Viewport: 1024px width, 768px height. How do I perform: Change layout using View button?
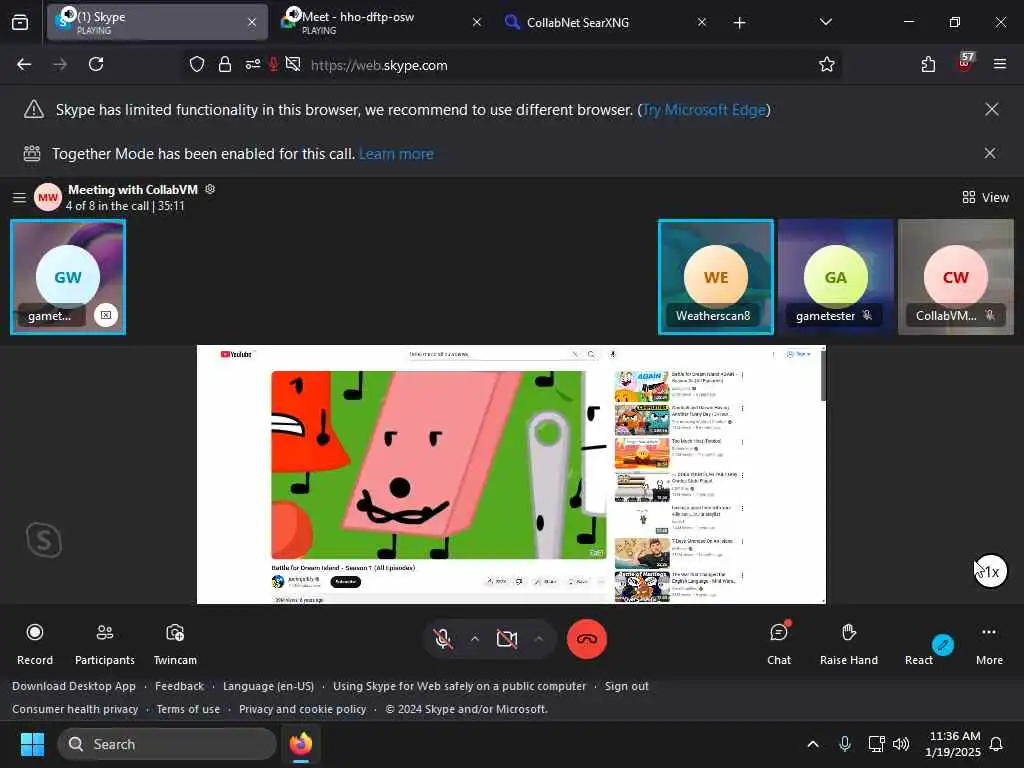985,197
